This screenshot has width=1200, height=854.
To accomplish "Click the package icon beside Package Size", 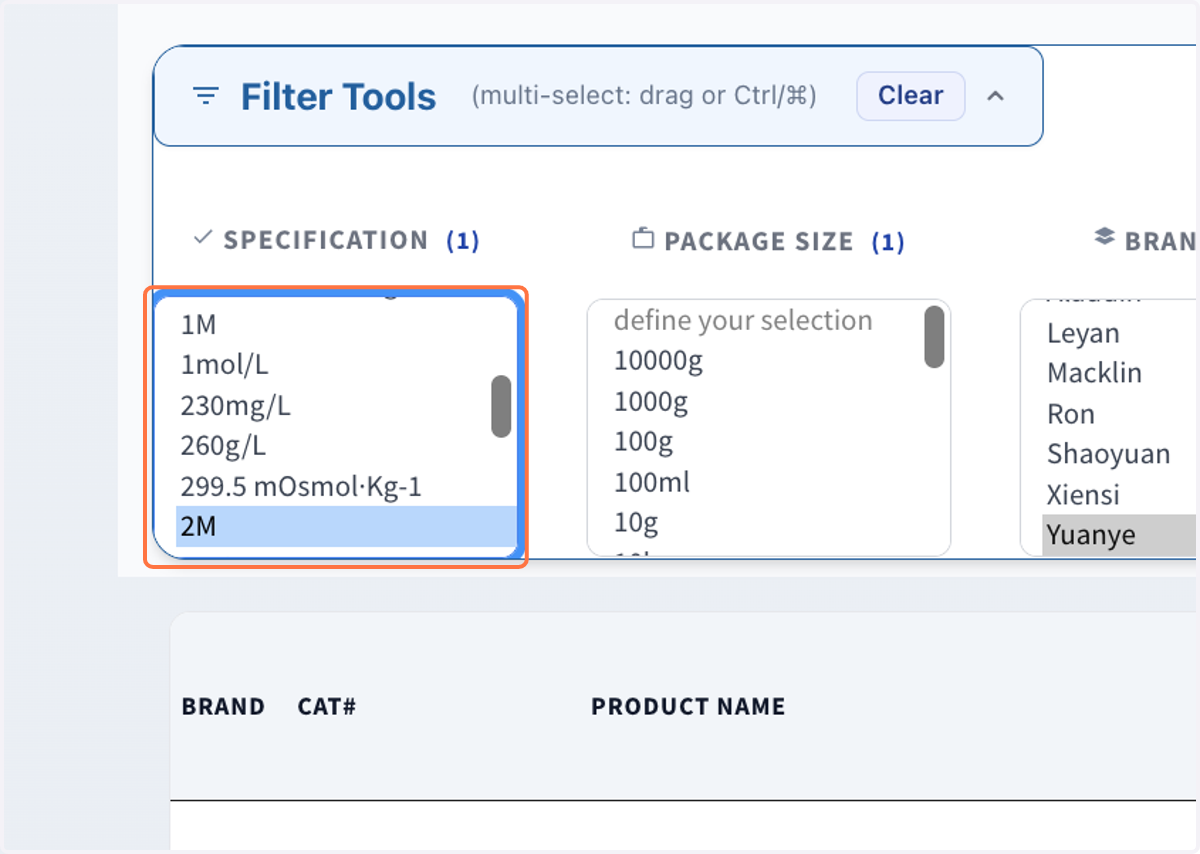I will click(x=643, y=239).
